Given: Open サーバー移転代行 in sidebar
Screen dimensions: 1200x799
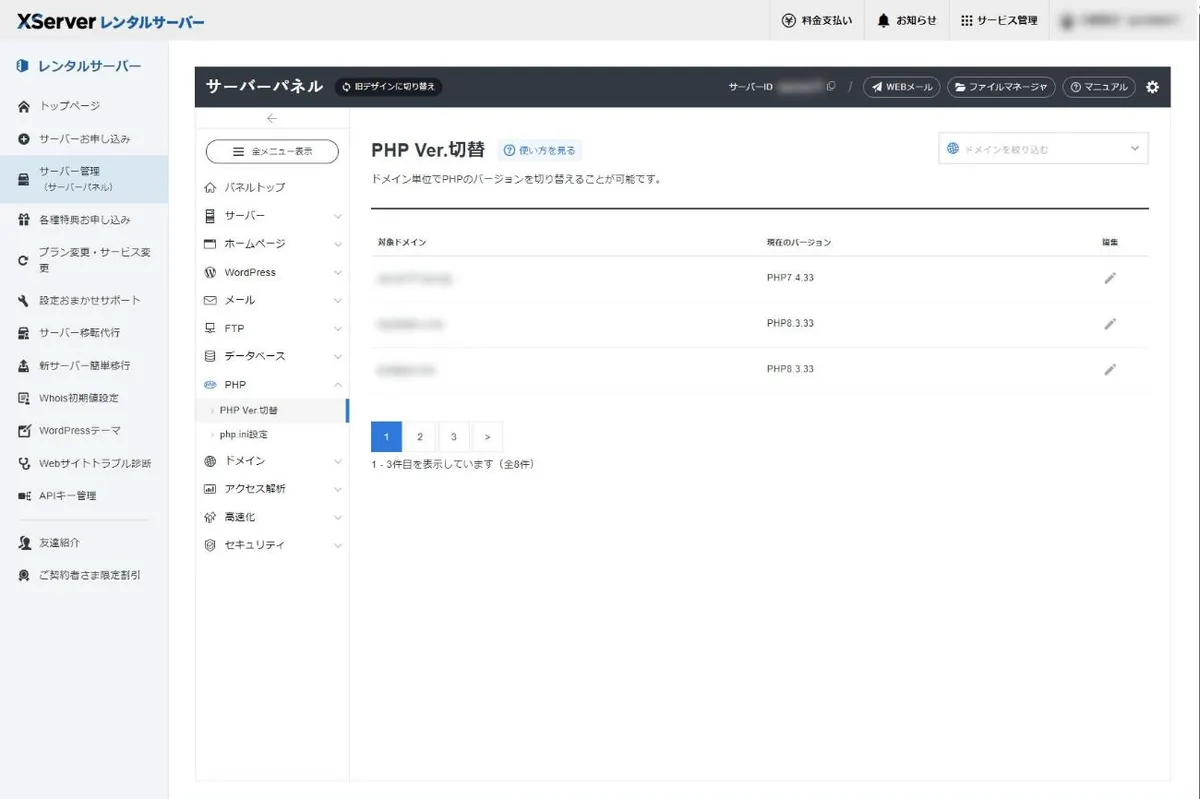Looking at the screenshot, I should (84, 333).
